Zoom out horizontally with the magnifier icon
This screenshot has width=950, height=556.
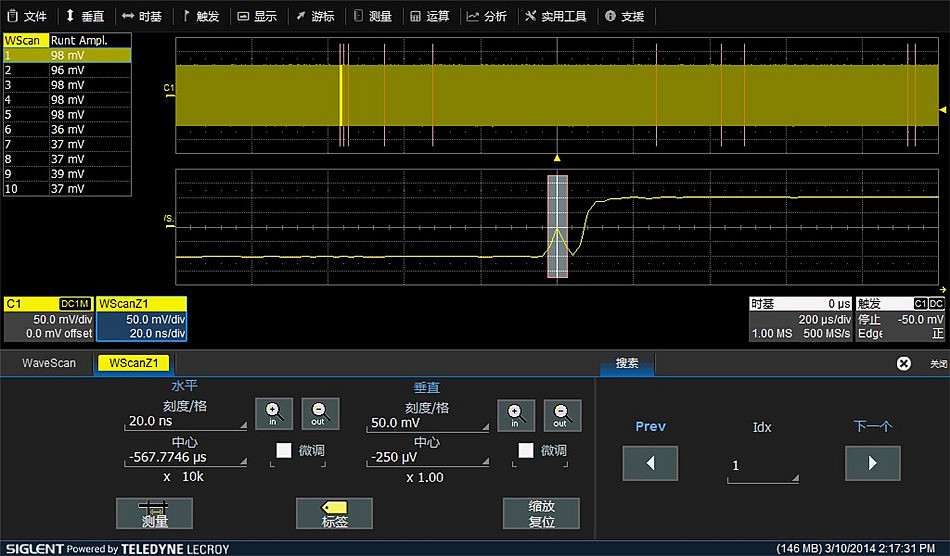[319, 413]
